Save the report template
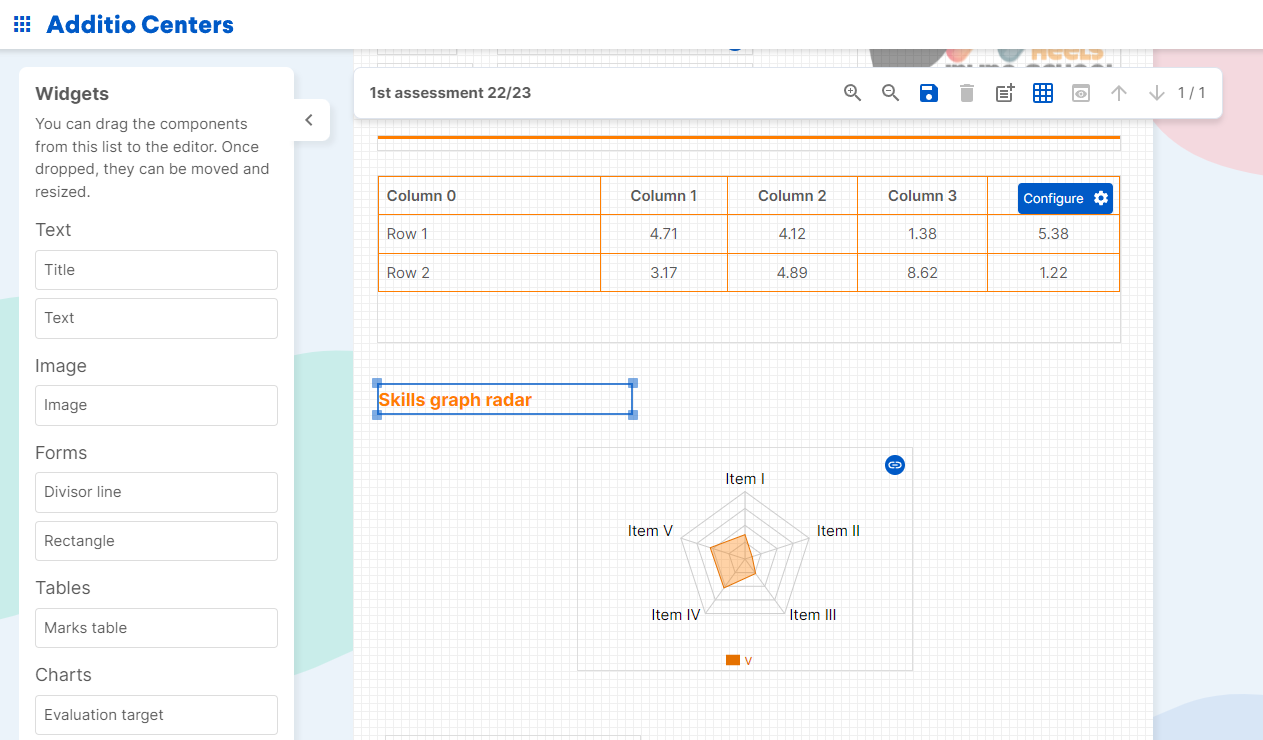The image size is (1263, 740). 928,93
